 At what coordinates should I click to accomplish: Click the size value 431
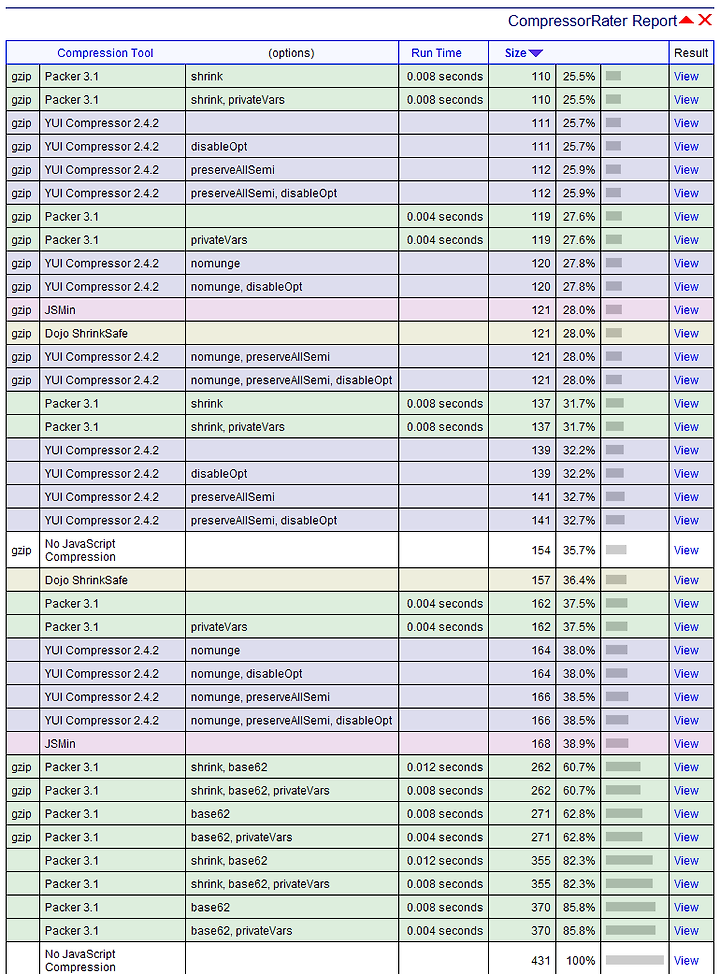(x=540, y=960)
